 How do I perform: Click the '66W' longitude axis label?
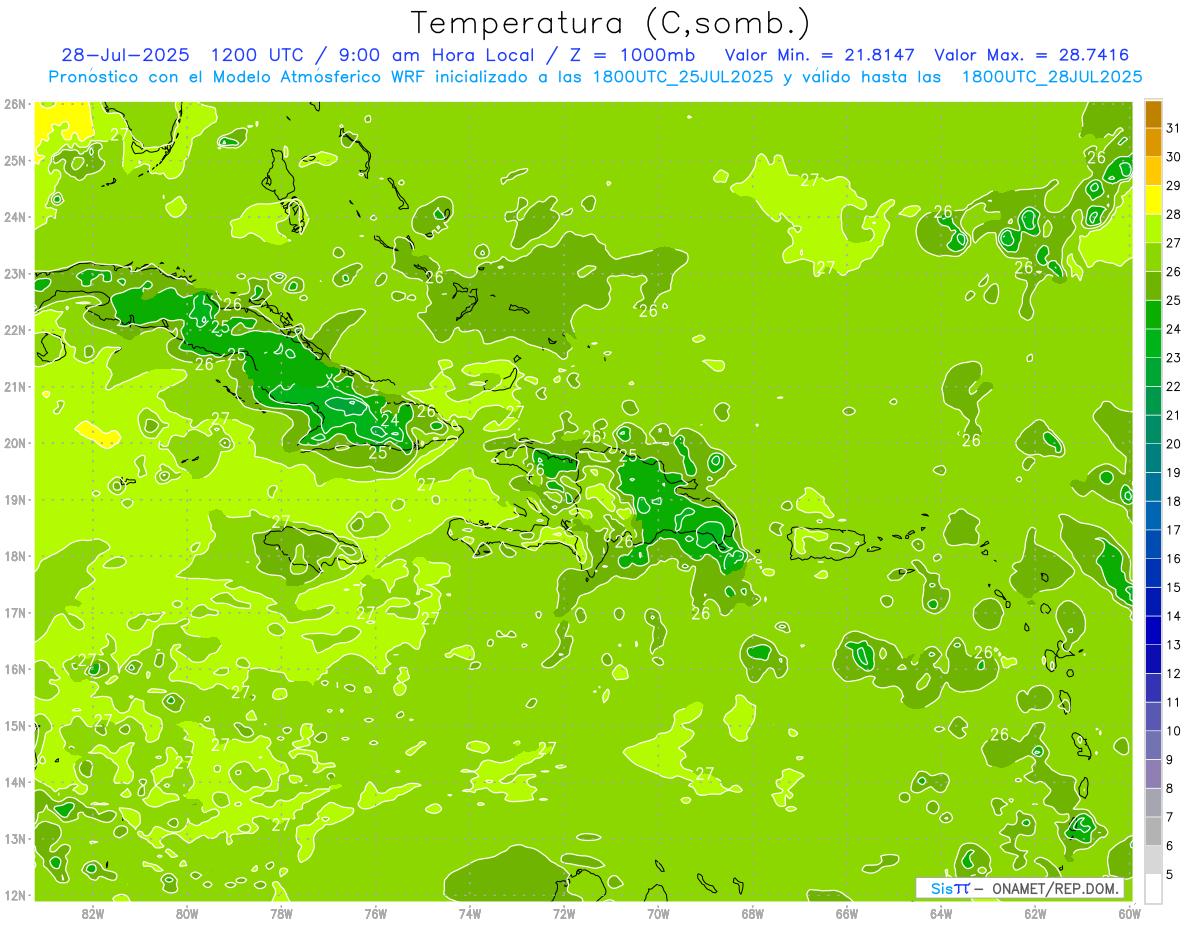[x=847, y=914]
